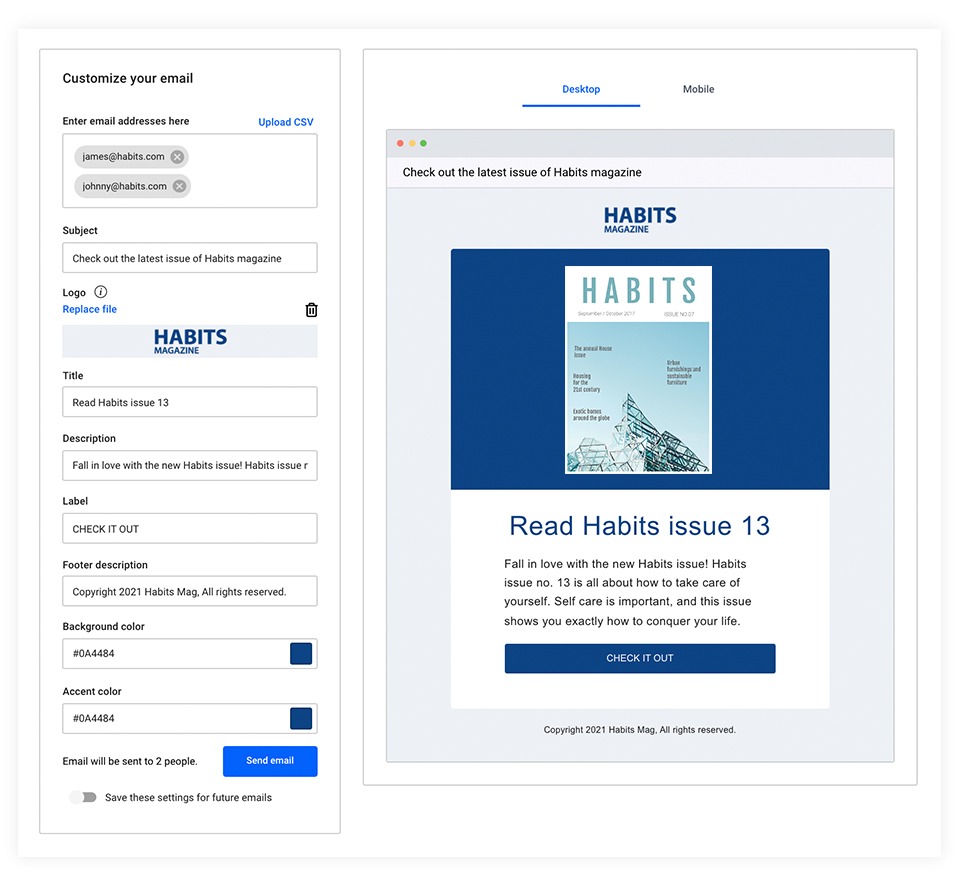Click 'Customize your email' heading
Image resolution: width=960 pixels, height=886 pixels.
pyautogui.click(x=127, y=78)
